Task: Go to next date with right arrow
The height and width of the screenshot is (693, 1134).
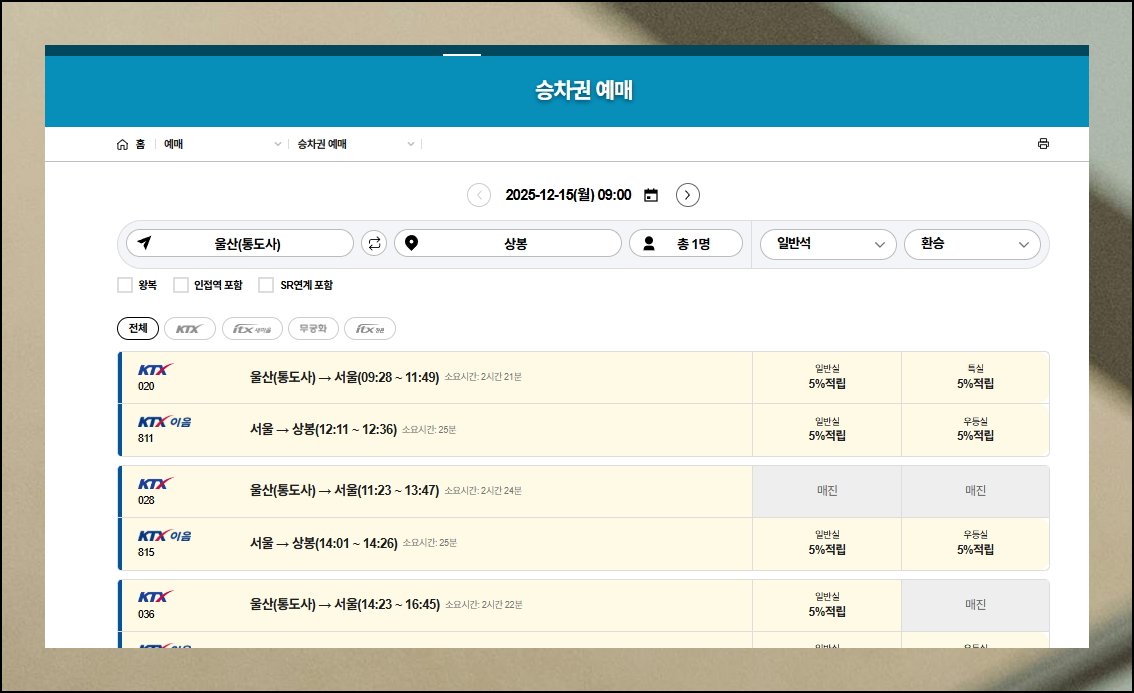Action: pos(688,195)
